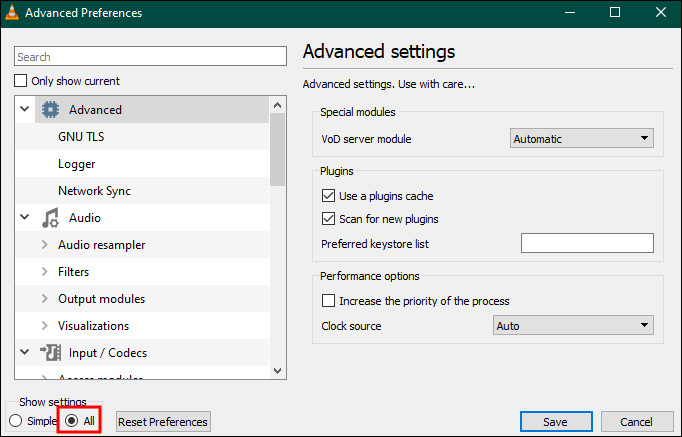Click the Reset Preferences button
This screenshot has height=437, width=682.
click(163, 422)
